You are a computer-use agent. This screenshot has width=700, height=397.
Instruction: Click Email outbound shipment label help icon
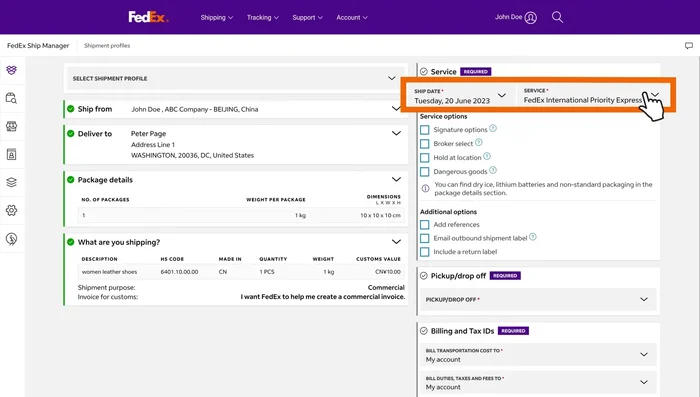click(533, 237)
